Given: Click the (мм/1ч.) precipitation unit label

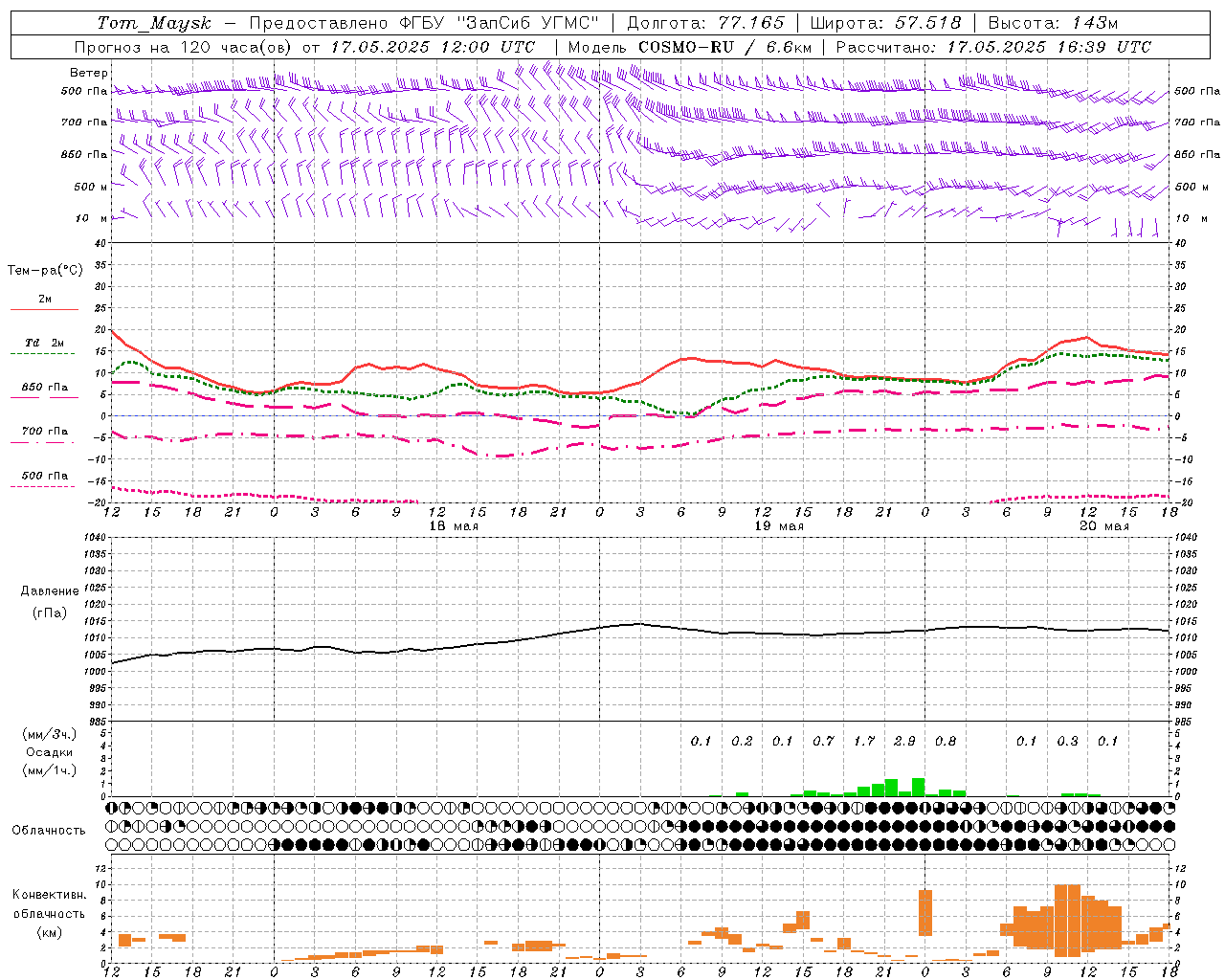Looking at the screenshot, I should click(x=50, y=770).
